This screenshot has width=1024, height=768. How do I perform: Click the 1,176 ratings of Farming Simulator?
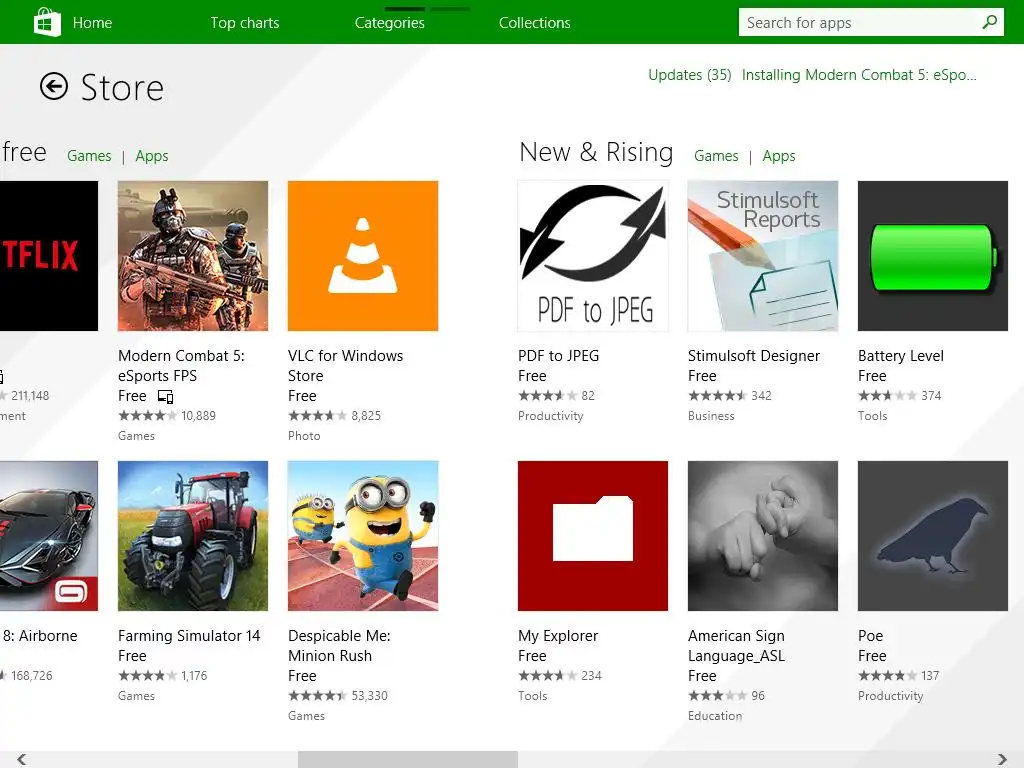tap(194, 676)
